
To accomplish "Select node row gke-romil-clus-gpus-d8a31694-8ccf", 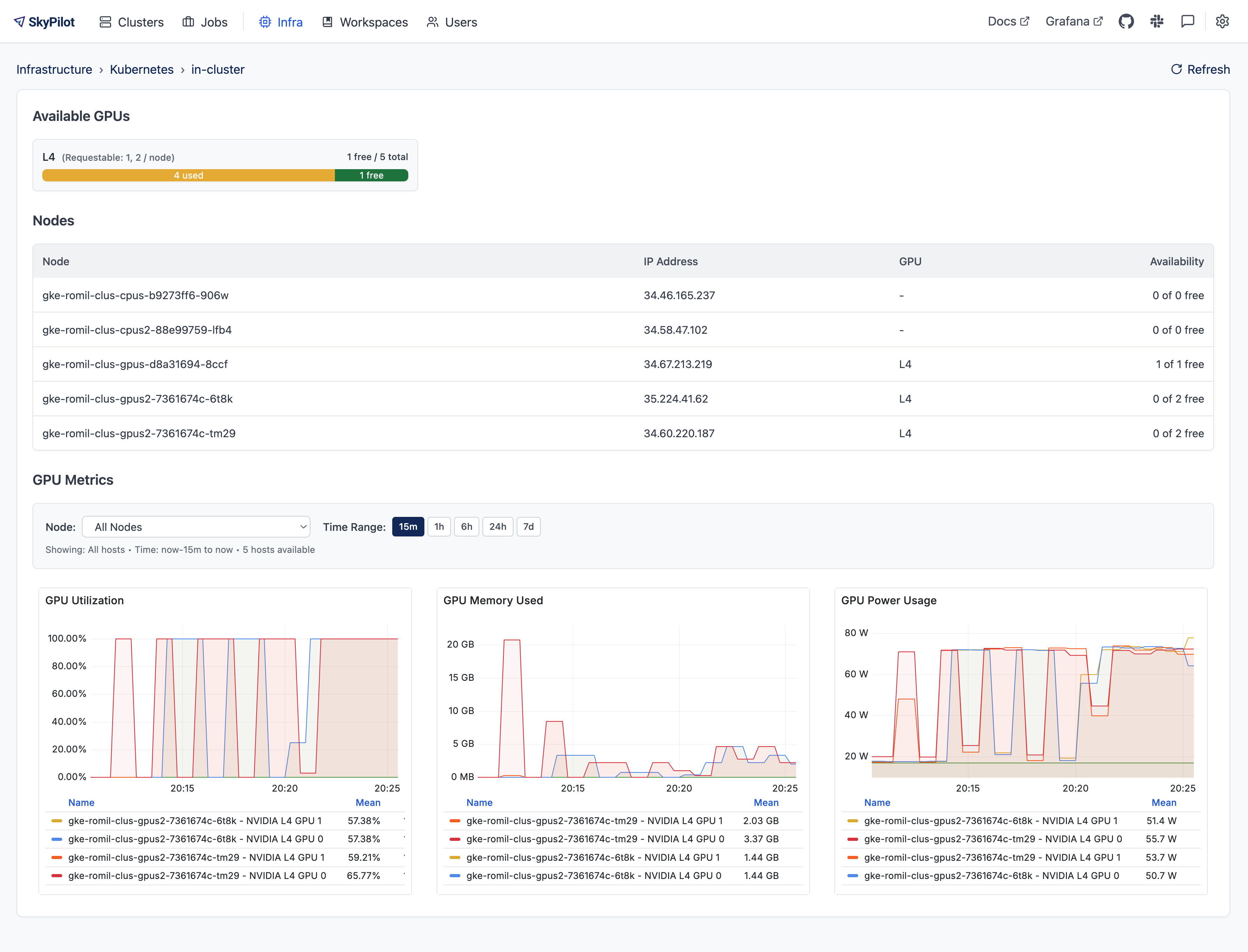I will [135, 365].
